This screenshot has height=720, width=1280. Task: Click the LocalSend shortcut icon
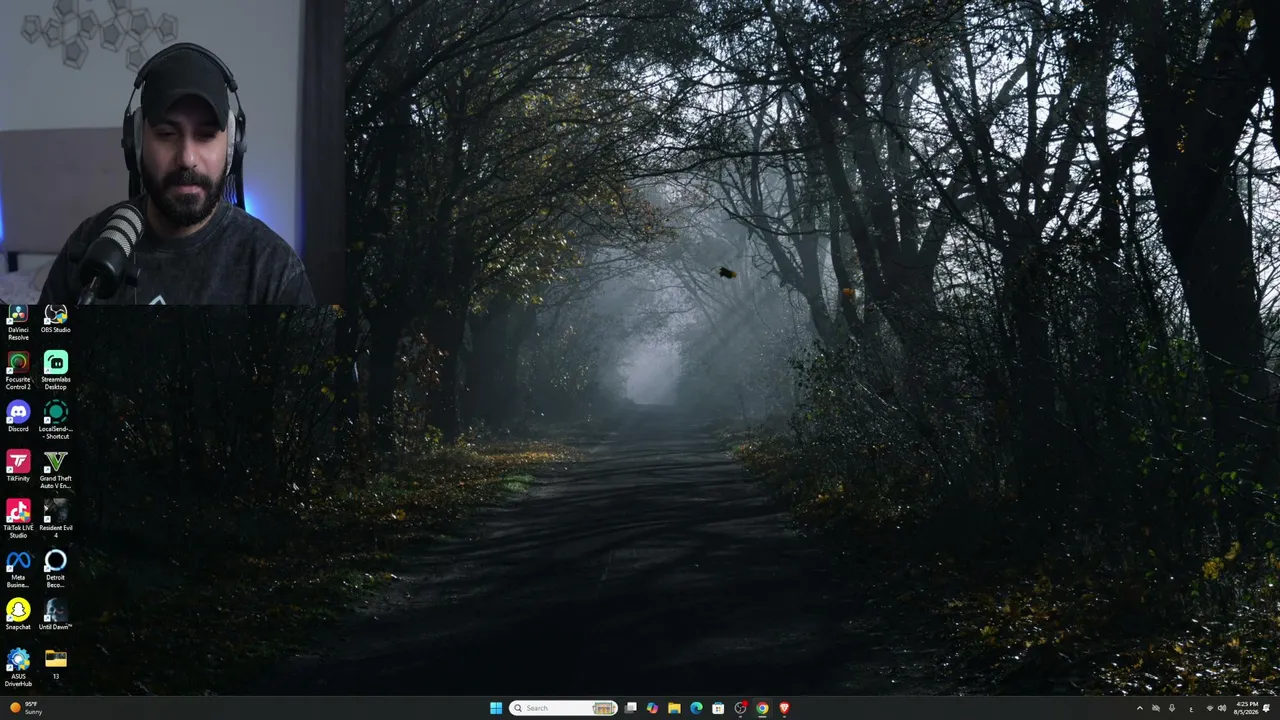click(56, 421)
